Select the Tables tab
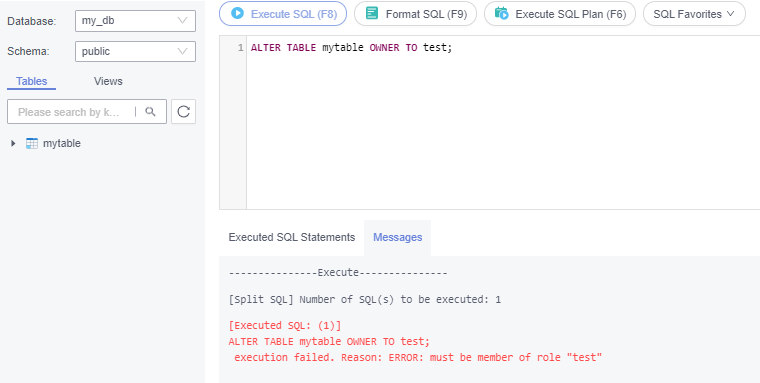The width and height of the screenshot is (760, 383). tap(32, 81)
